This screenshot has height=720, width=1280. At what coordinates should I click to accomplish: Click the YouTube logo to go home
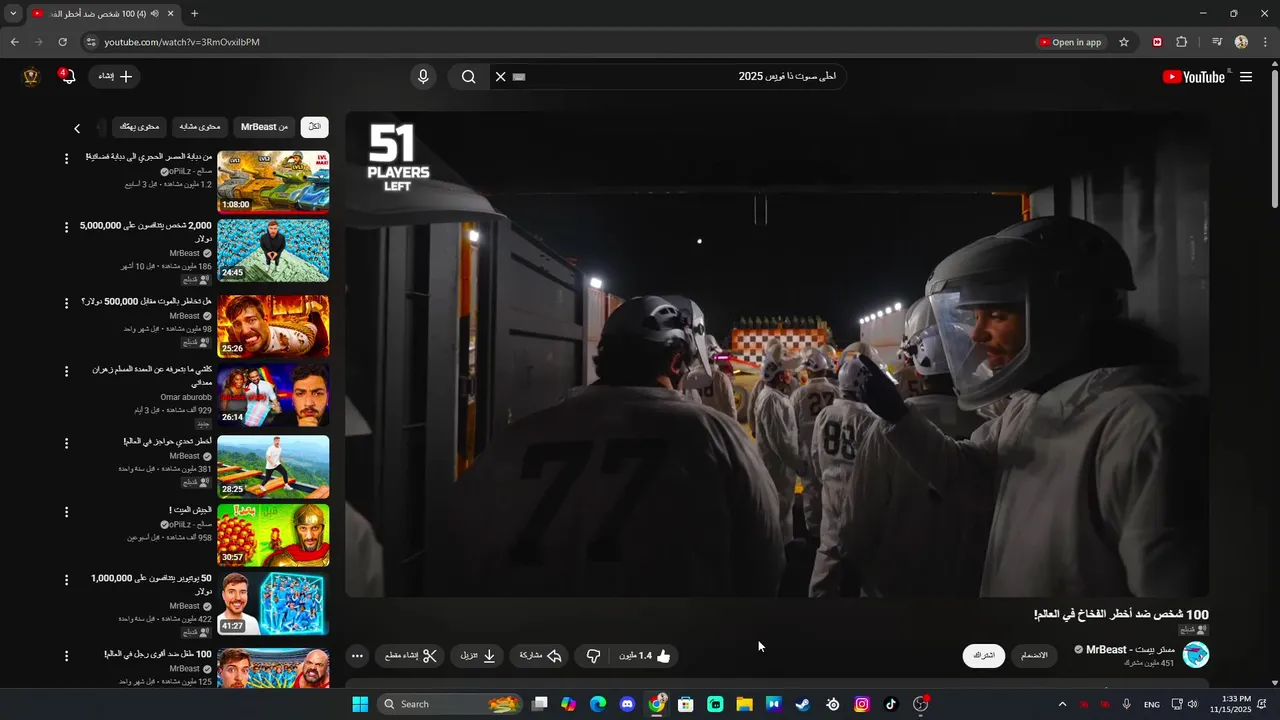pos(1194,77)
